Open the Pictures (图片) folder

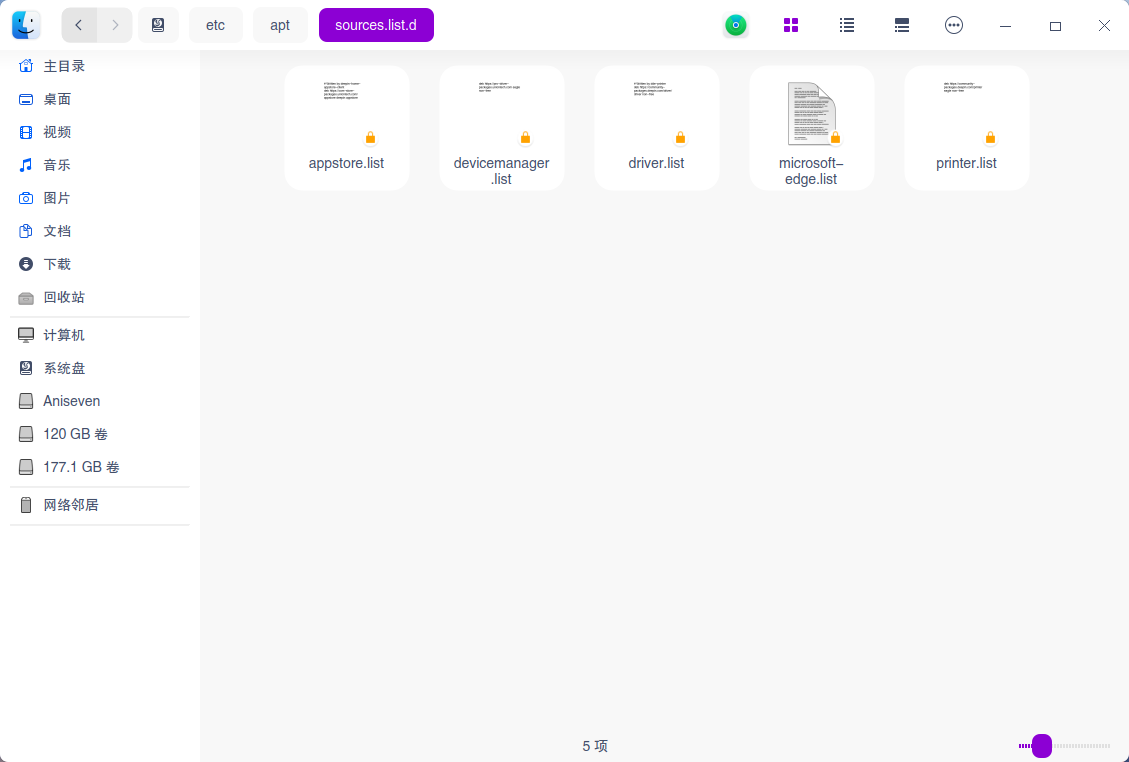58,198
